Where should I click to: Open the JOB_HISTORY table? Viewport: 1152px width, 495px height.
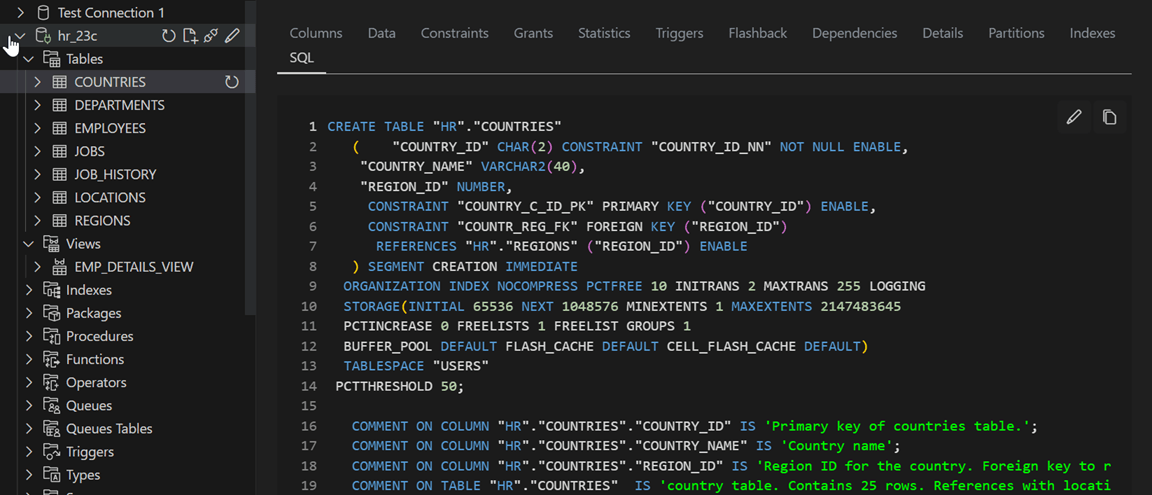point(115,174)
